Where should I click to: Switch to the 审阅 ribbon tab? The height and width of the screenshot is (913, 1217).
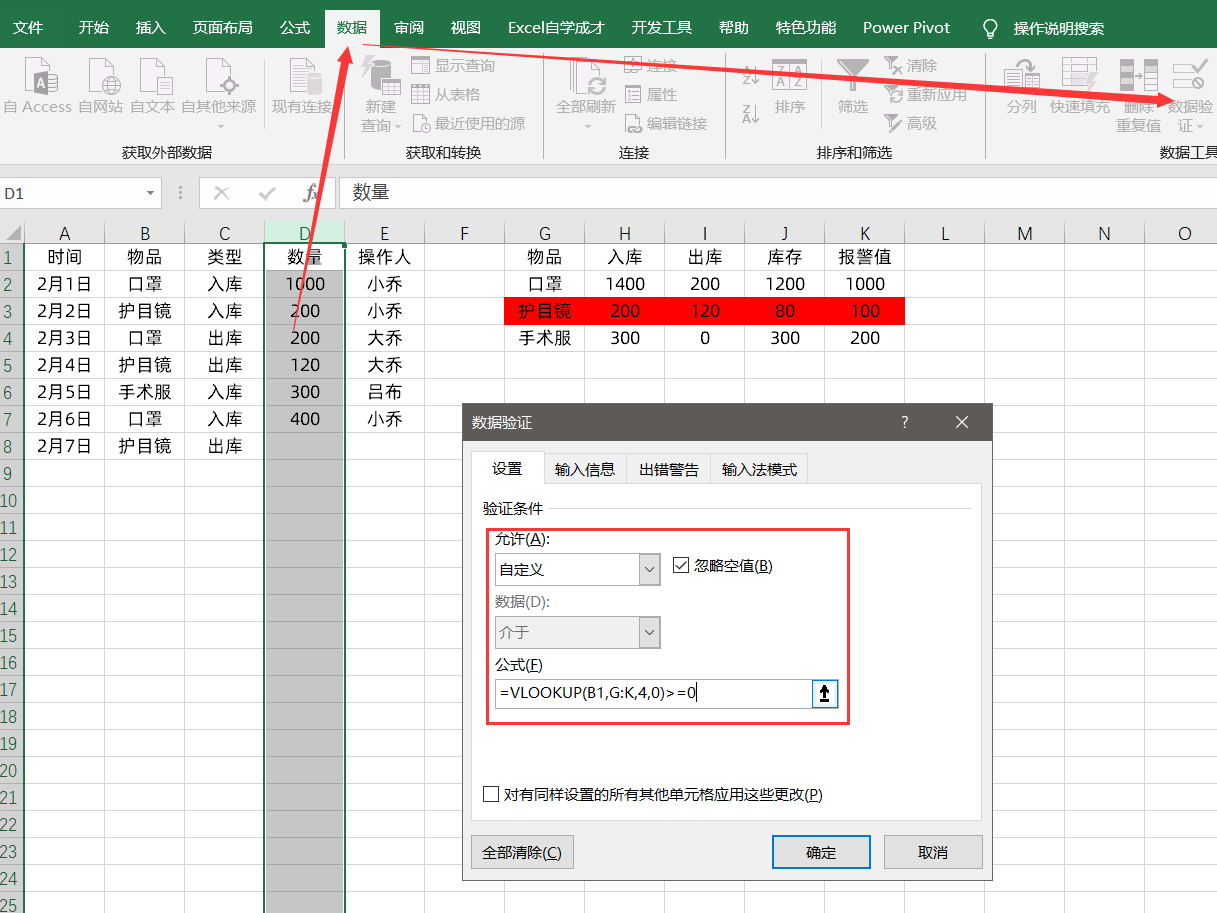[408, 28]
